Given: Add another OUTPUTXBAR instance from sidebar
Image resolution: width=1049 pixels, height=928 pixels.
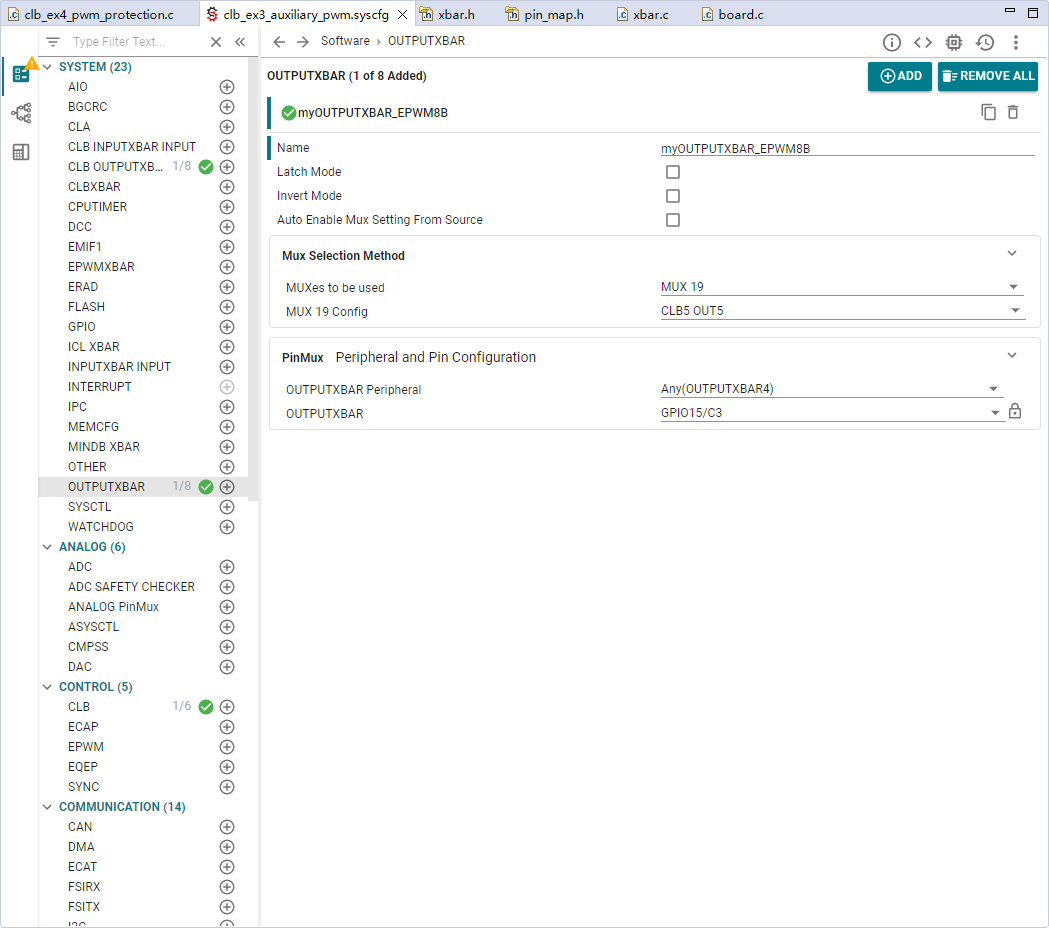Looking at the screenshot, I should click(x=227, y=487).
